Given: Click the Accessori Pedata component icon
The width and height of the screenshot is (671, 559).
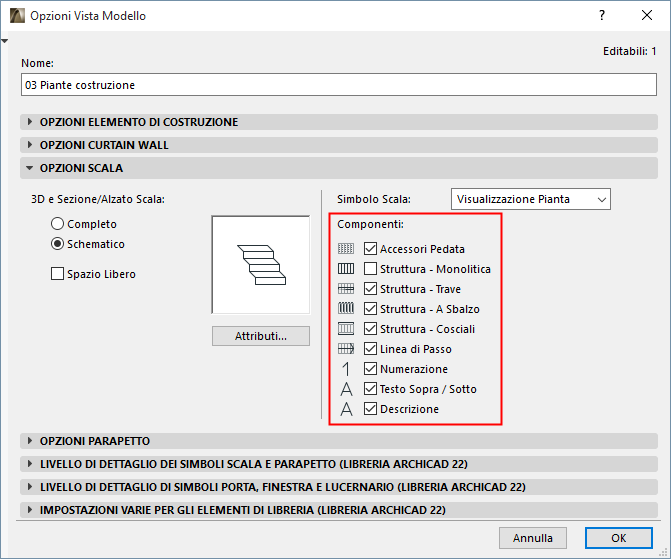Looking at the screenshot, I should [346, 249].
